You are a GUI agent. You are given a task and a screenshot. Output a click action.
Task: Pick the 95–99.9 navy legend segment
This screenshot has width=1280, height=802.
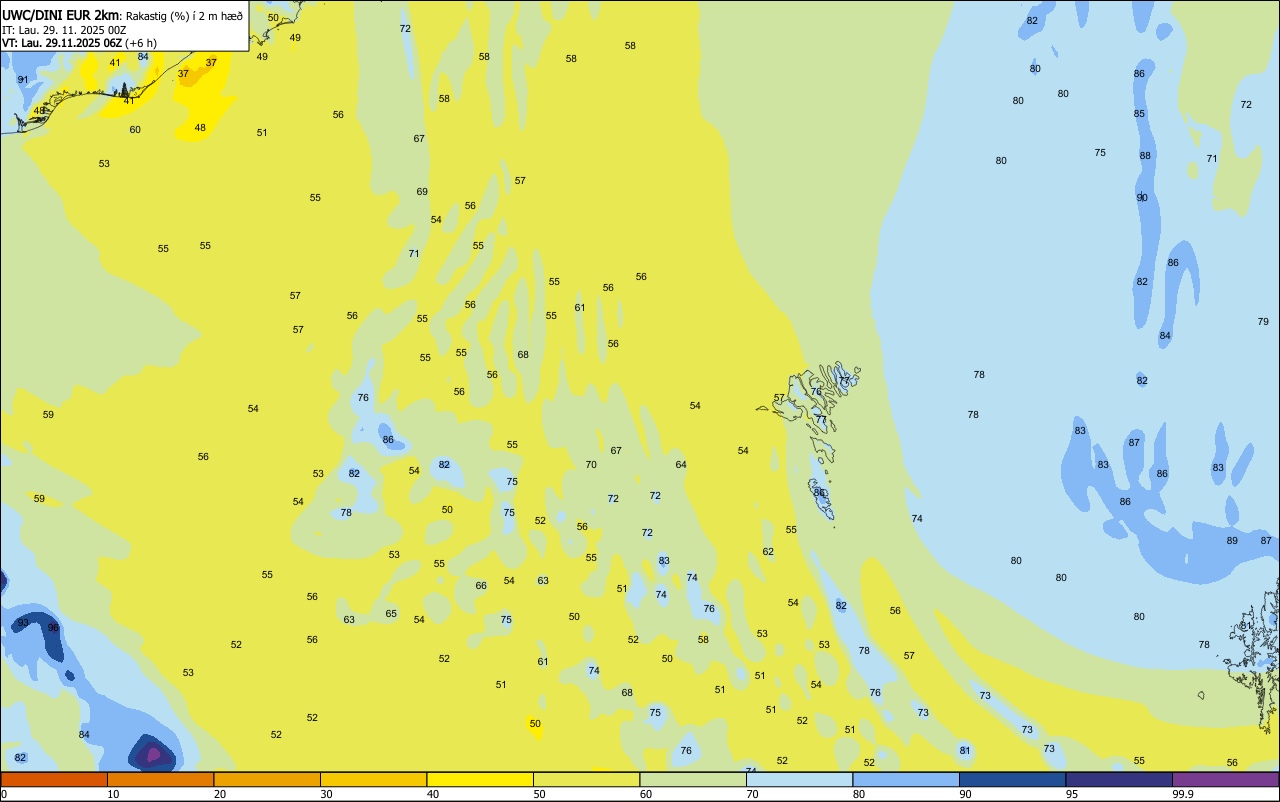click(x=1119, y=780)
